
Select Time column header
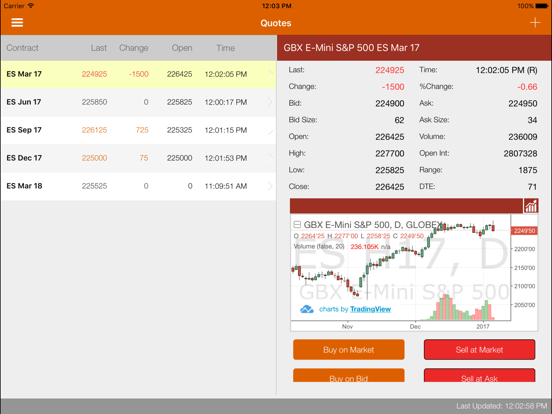225,48
